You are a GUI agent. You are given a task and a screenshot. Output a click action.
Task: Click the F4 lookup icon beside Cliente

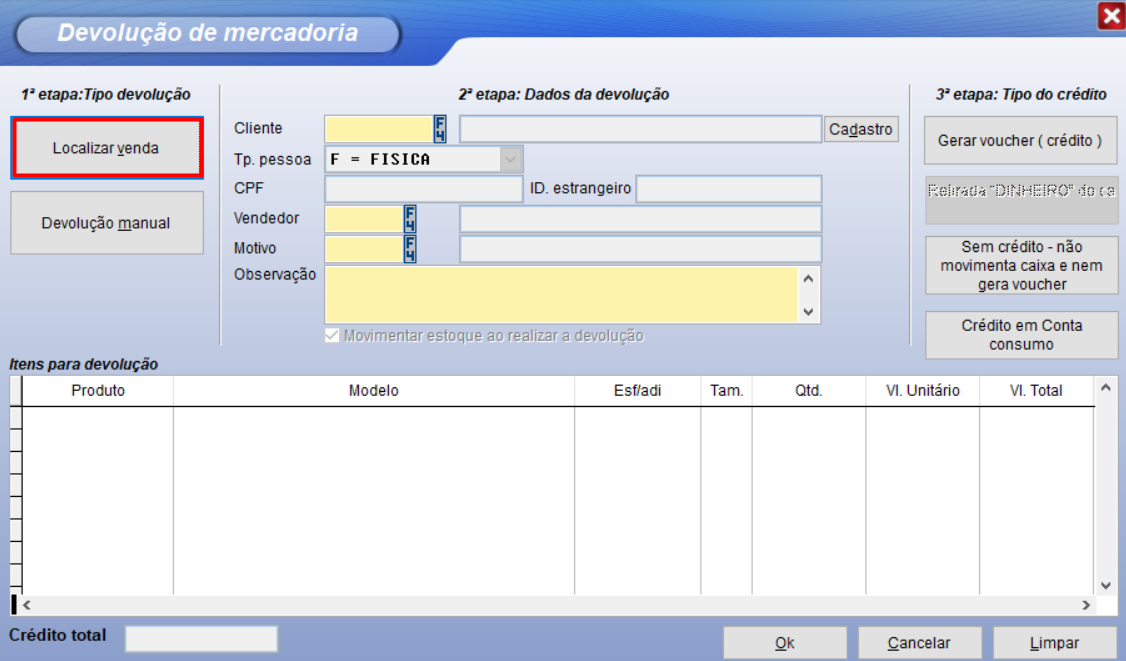pyautogui.click(x=440, y=129)
